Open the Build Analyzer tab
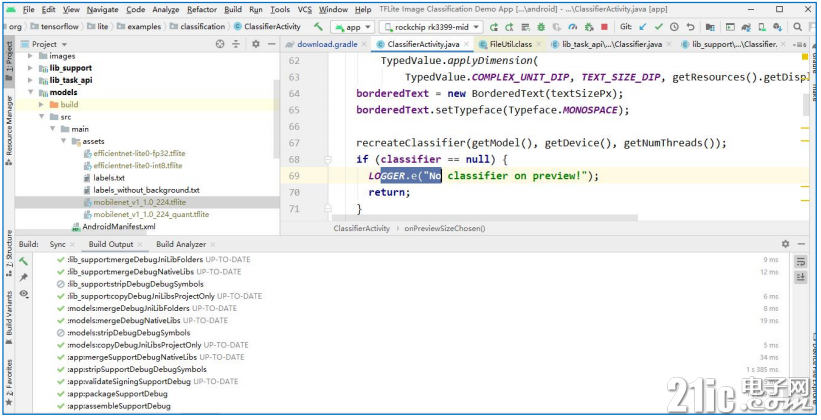821x420 pixels. (181, 244)
